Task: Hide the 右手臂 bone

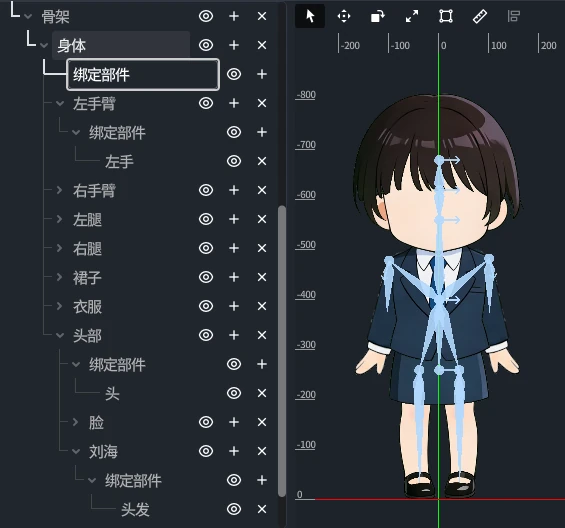Action: (x=206, y=190)
